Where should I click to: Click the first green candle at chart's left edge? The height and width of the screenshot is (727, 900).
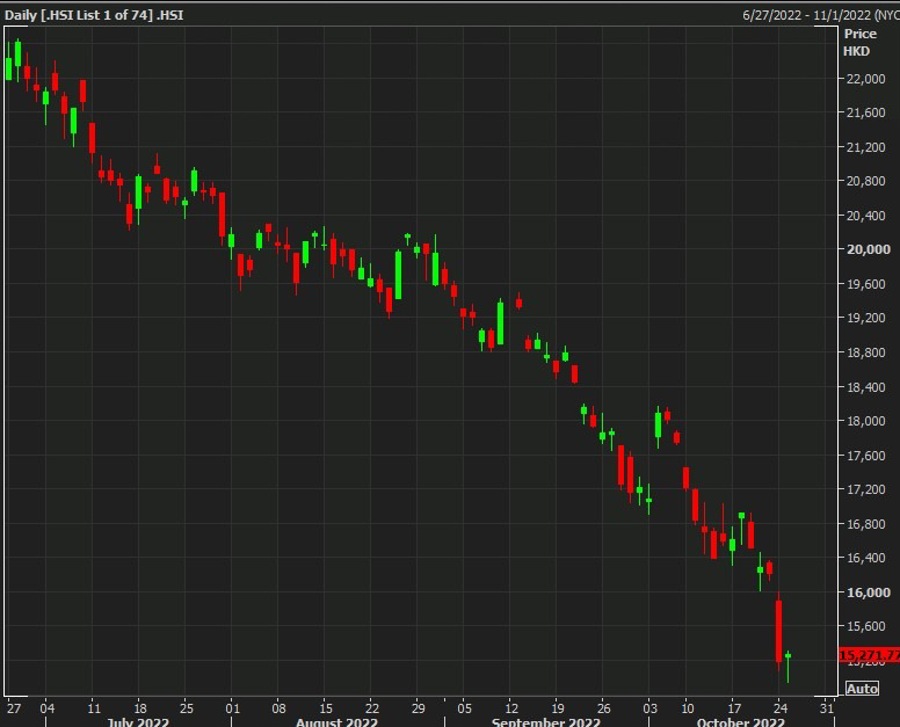coord(9,68)
